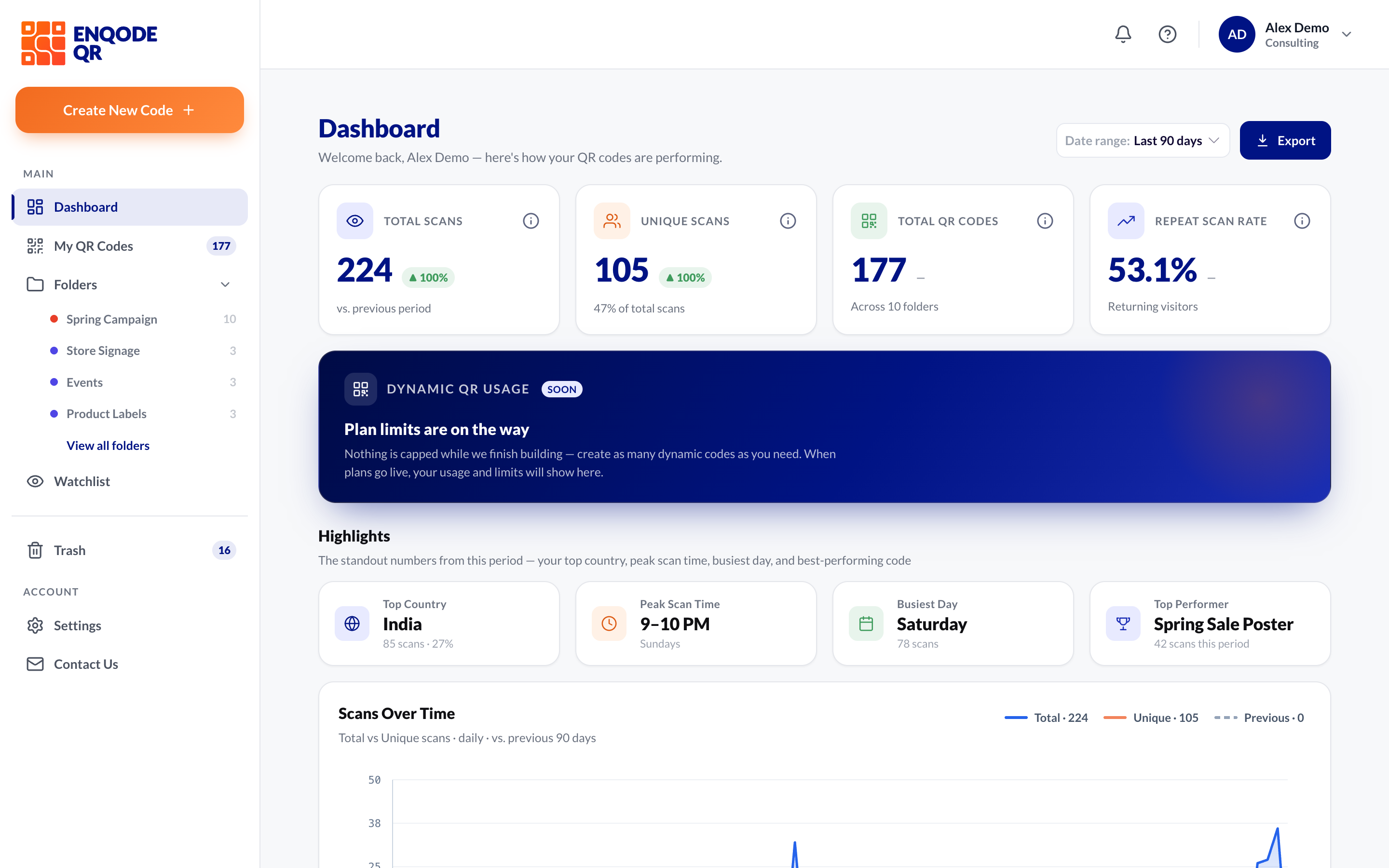Toggle the Previous series in chart legend

[1259, 718]
